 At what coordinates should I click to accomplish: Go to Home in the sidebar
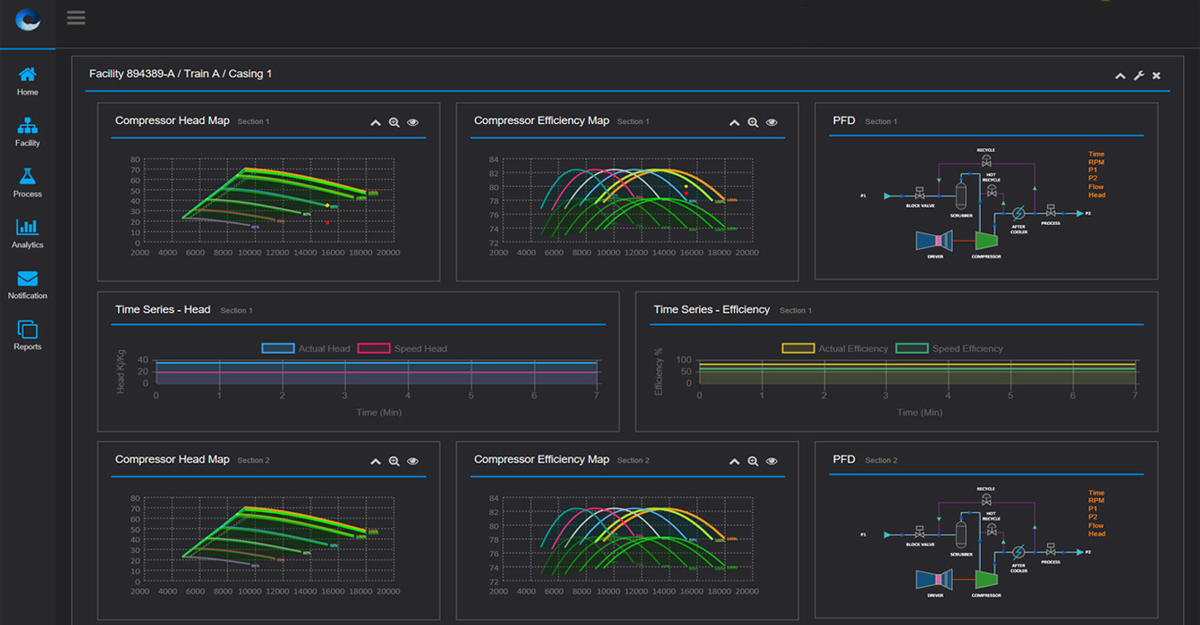pyautogui.click(x=27, y=81)
